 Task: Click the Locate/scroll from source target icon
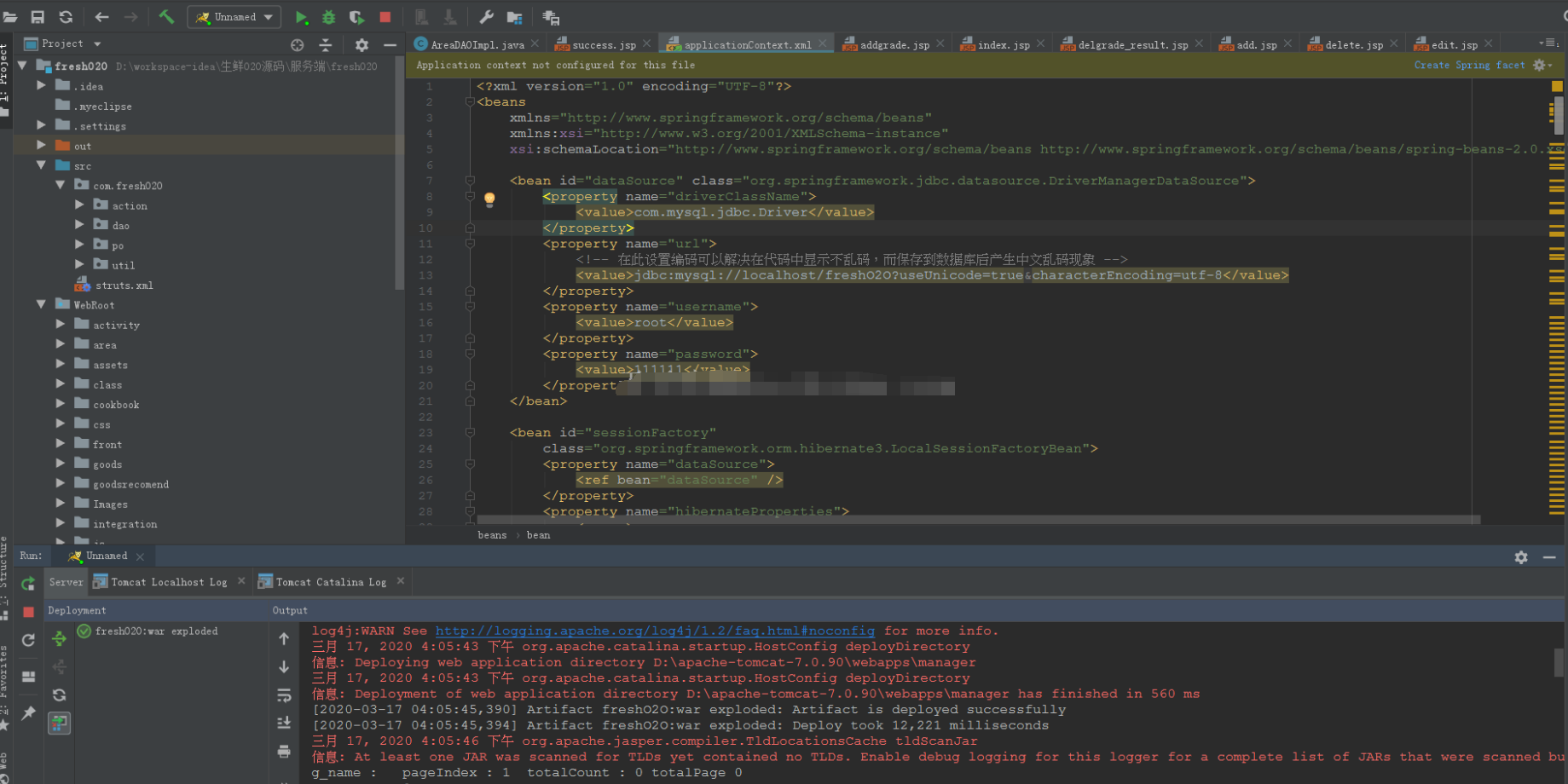297,45
